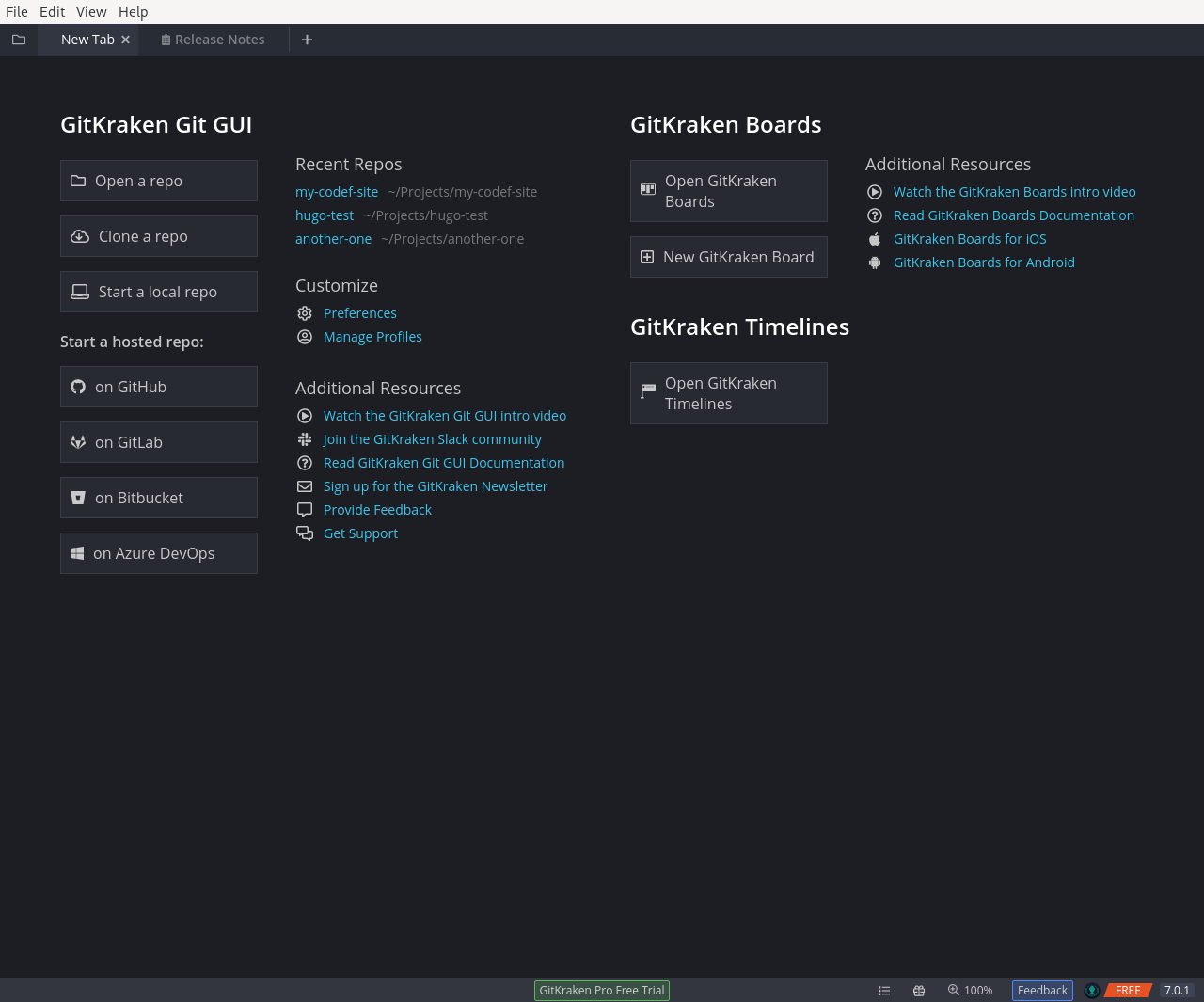Start a hosted repo on GitLab

pos(159,442)
